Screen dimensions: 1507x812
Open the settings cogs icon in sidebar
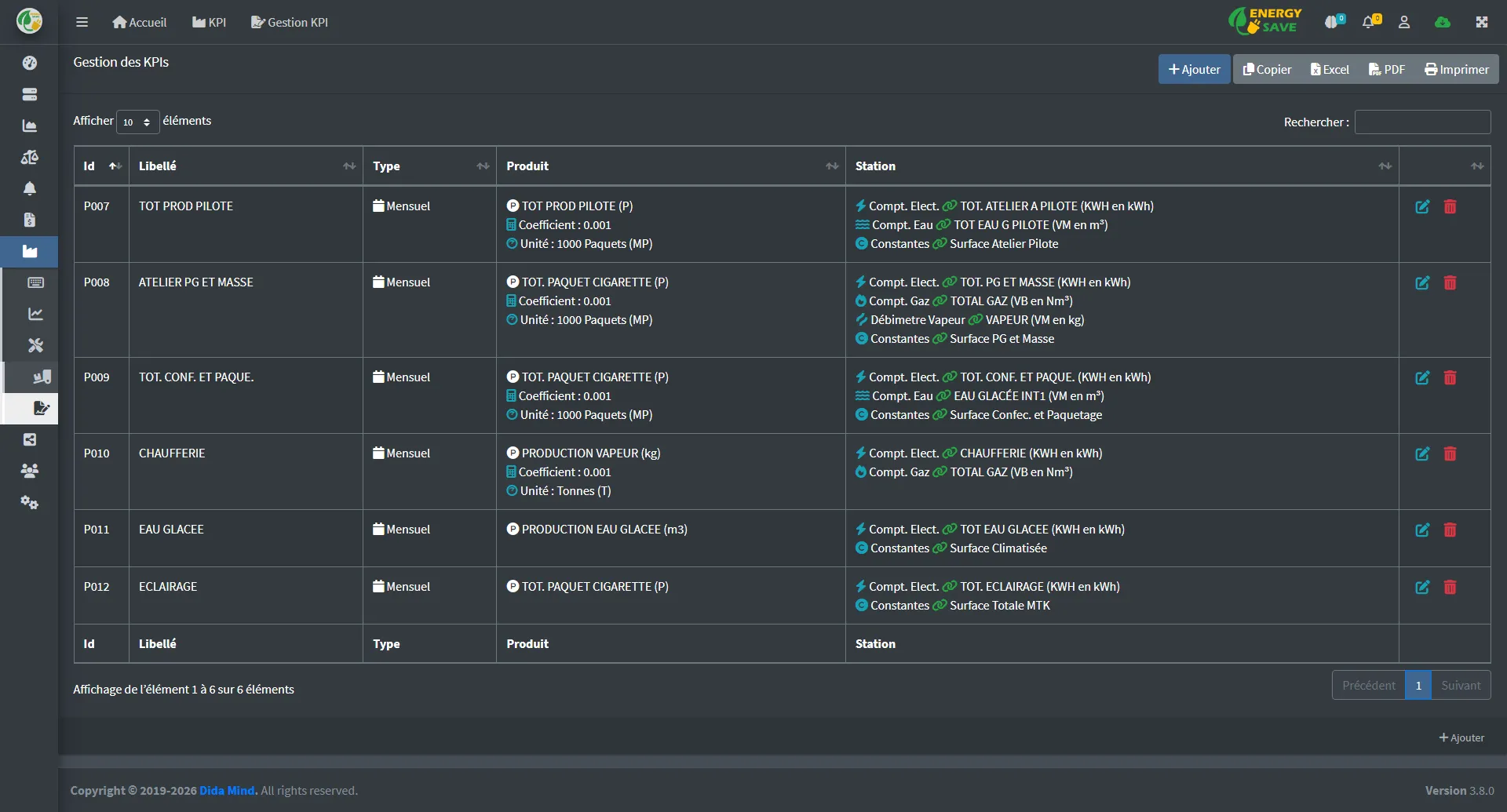tap(29, 502)
